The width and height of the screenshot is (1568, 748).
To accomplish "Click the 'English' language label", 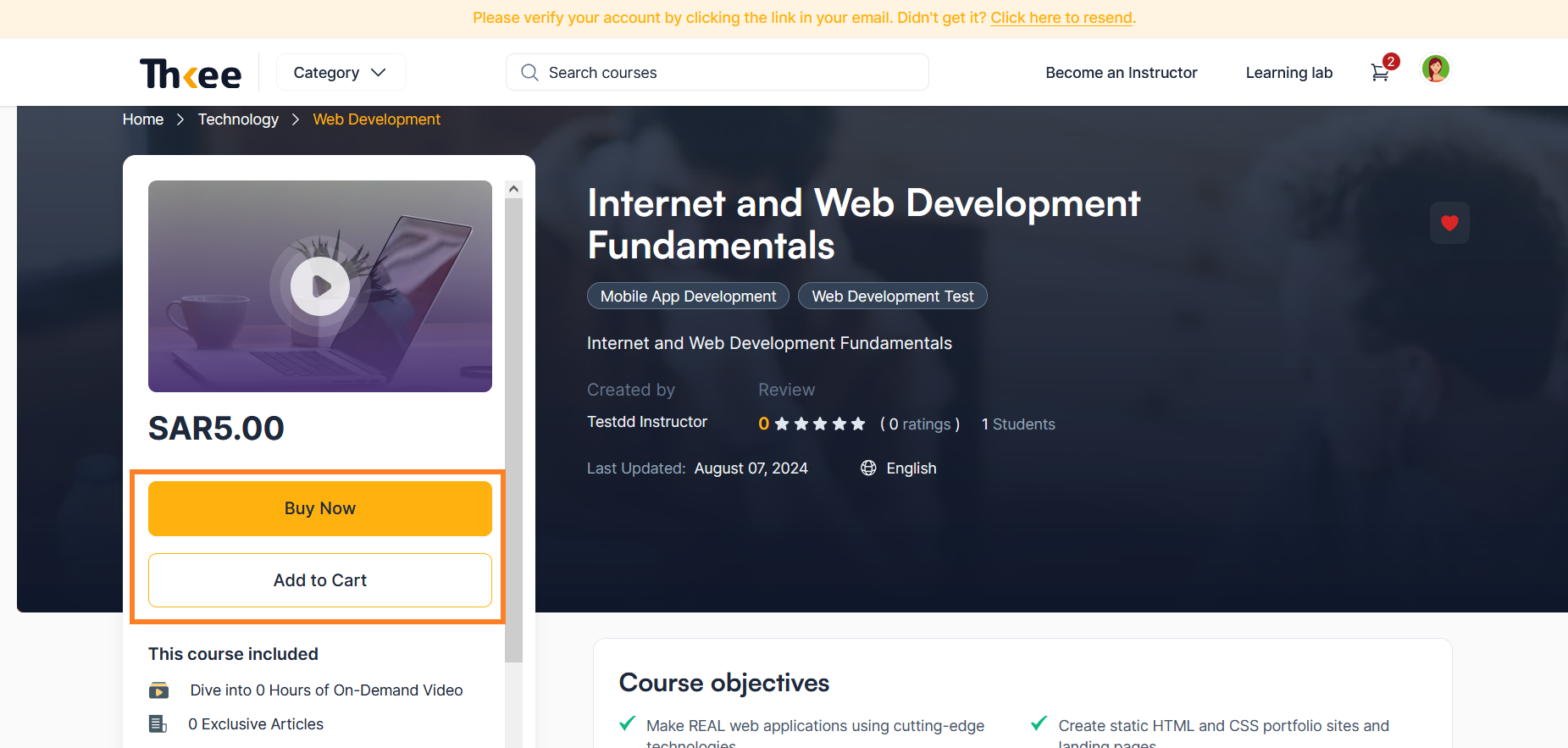I will (x=911, y=468).
